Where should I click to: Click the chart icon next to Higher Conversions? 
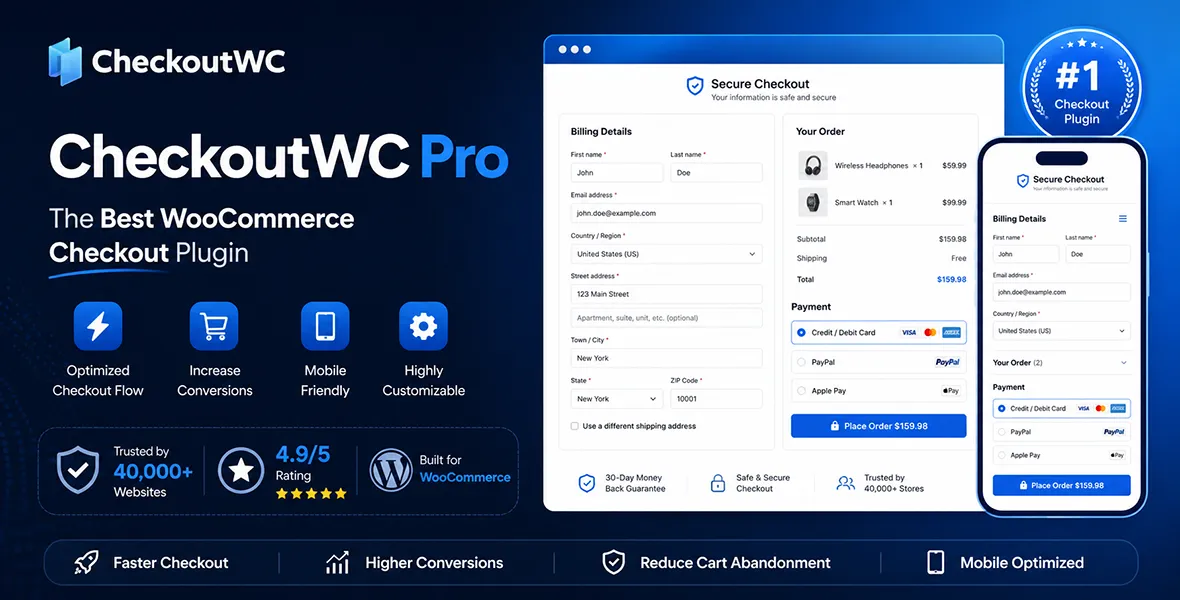pyautogui.click(x=337, y=562)
